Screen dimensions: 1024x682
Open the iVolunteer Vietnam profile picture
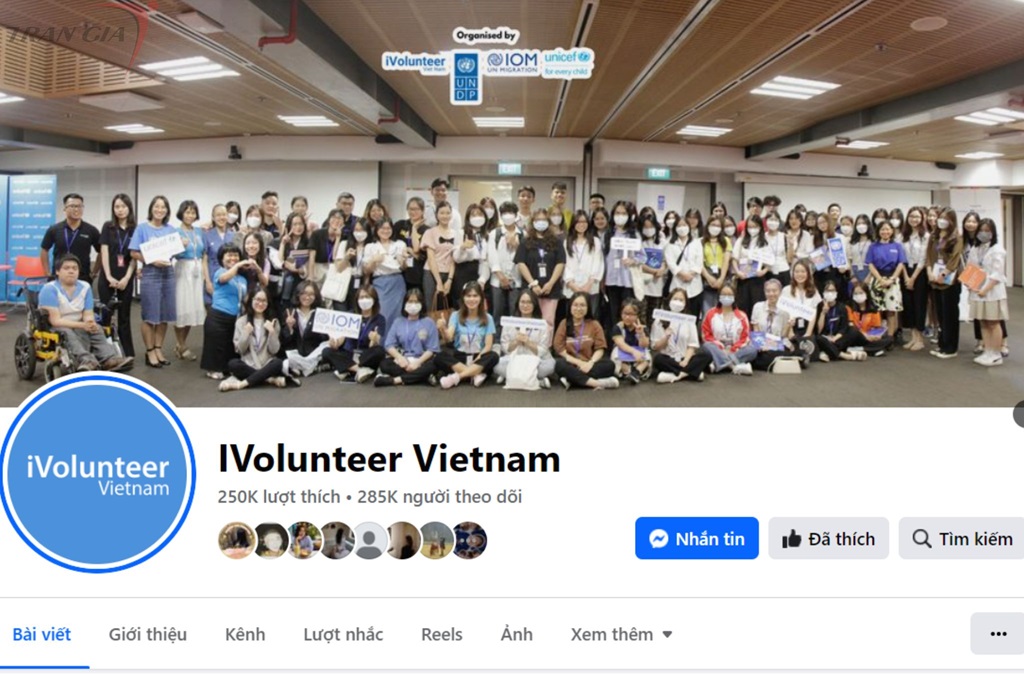[x=97, y=473]
